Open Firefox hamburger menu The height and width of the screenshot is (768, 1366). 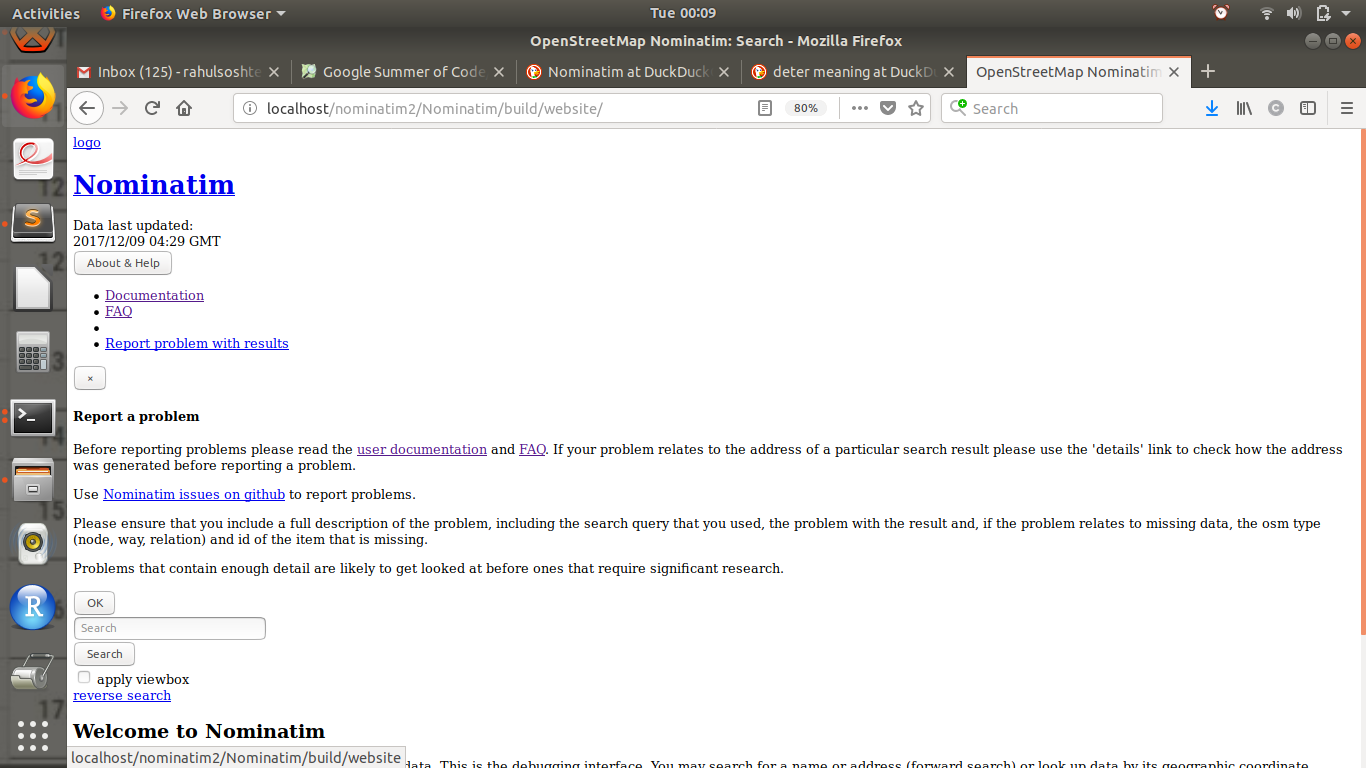click(1346, 108)
